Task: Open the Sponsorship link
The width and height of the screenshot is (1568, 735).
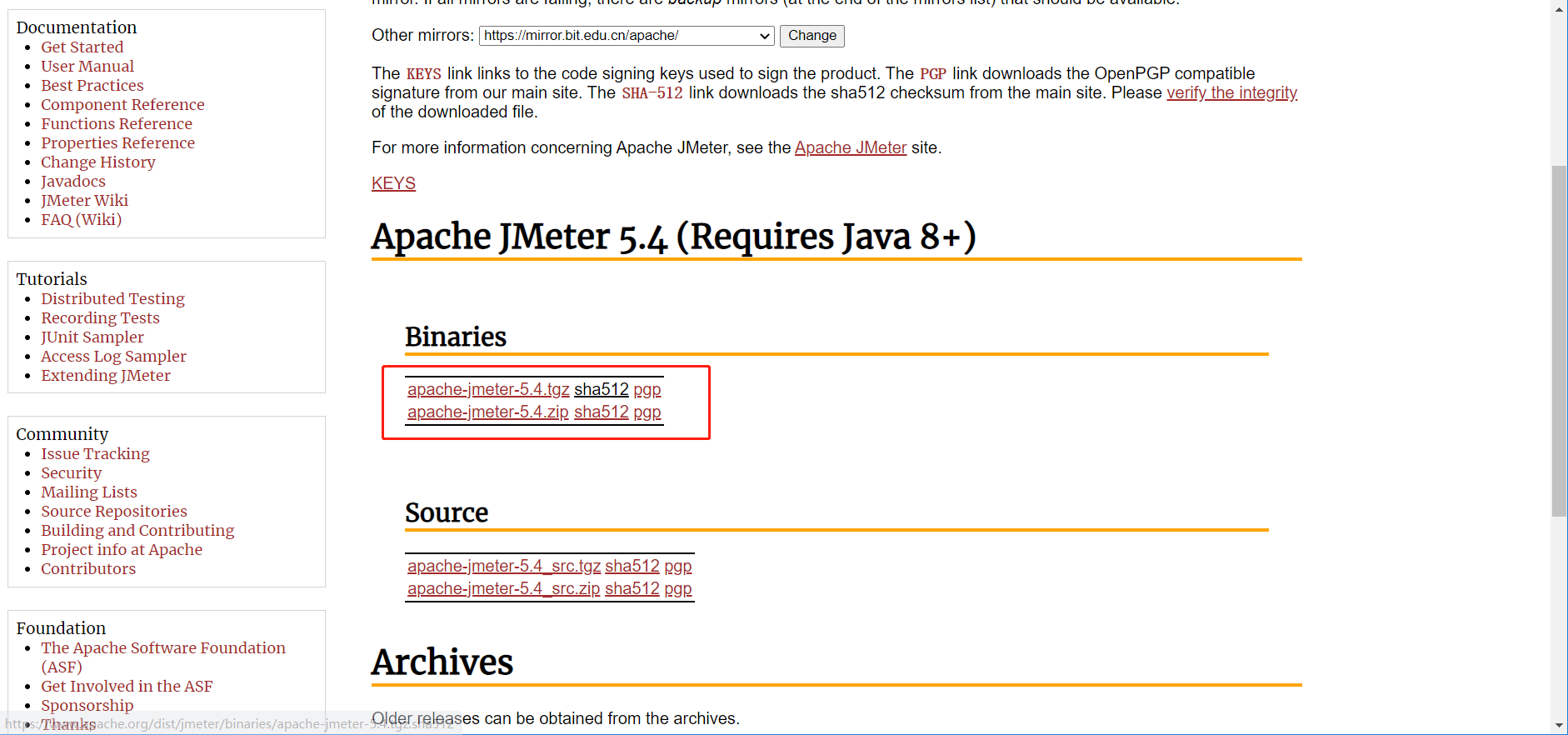Action: point(87,706)
